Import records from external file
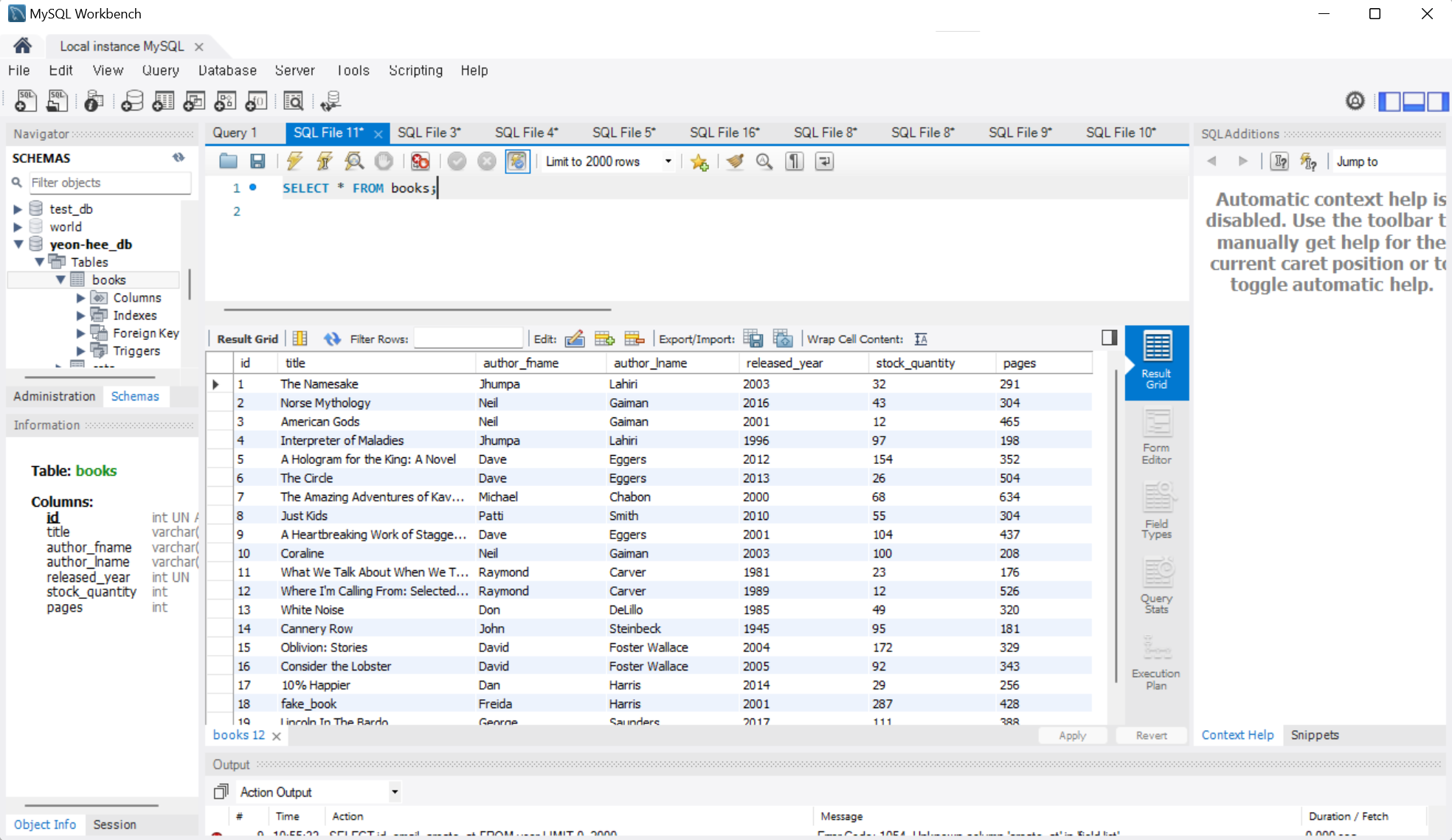 783,339
